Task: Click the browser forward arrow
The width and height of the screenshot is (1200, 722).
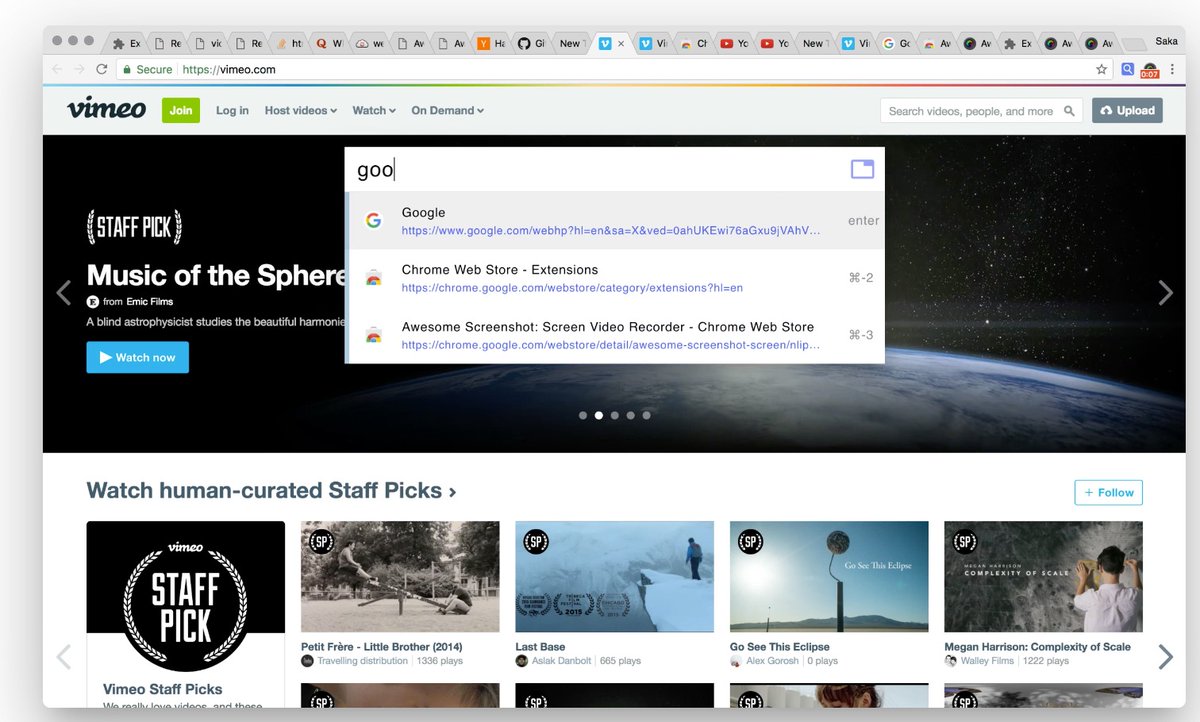Action: click(x=79, y=69)
